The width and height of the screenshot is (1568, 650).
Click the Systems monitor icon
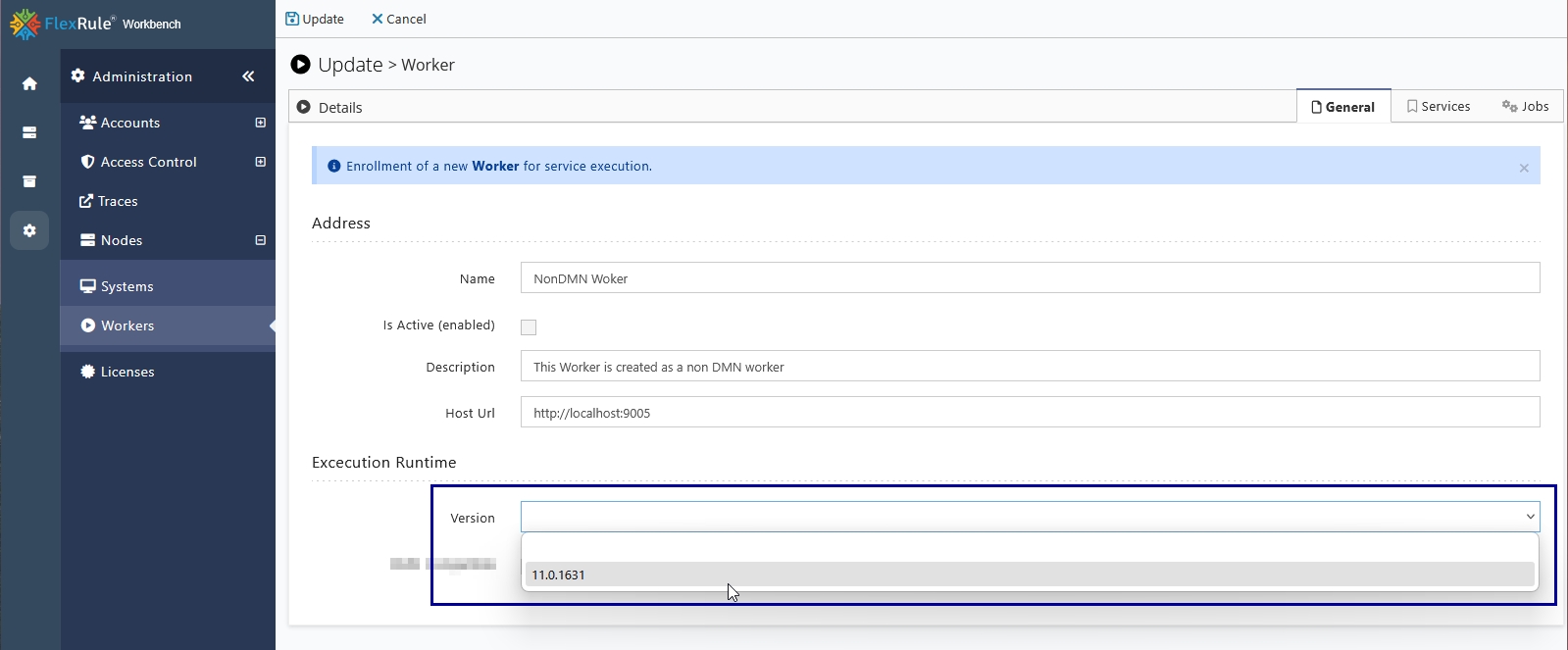(x=88, y=285)
